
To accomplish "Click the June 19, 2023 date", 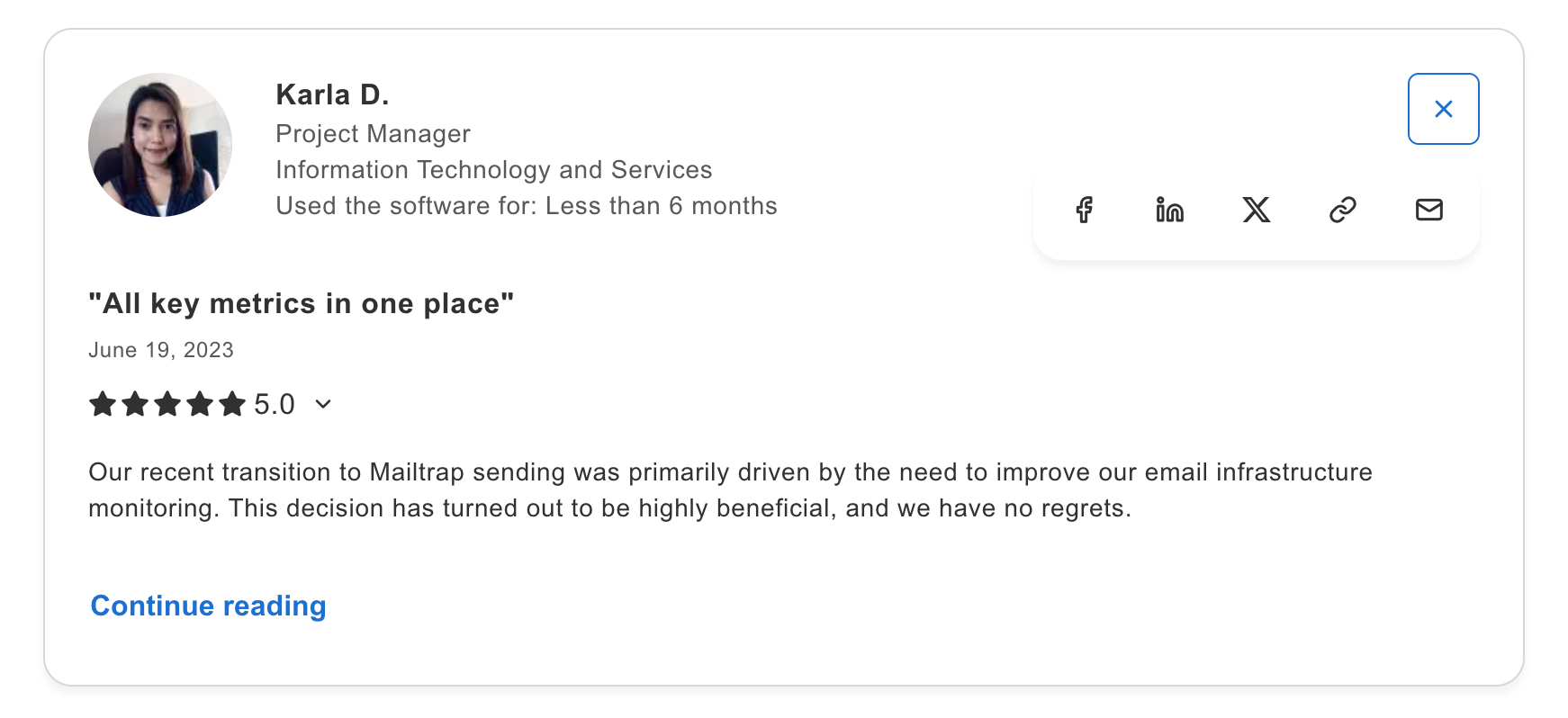I will [160, 349].
